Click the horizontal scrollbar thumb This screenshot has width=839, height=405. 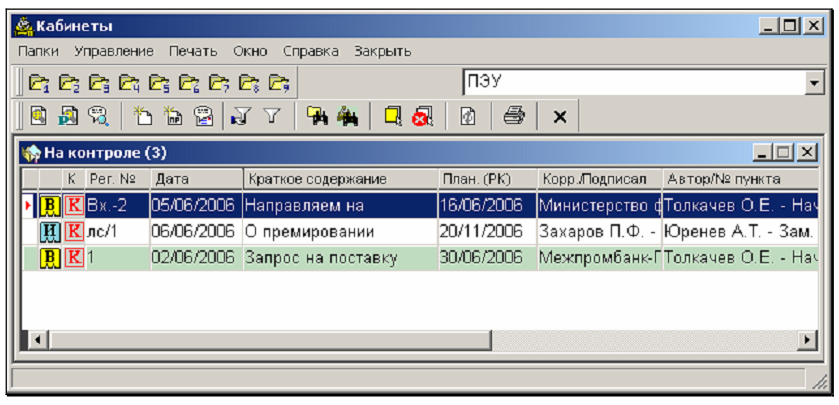point(270,339)
